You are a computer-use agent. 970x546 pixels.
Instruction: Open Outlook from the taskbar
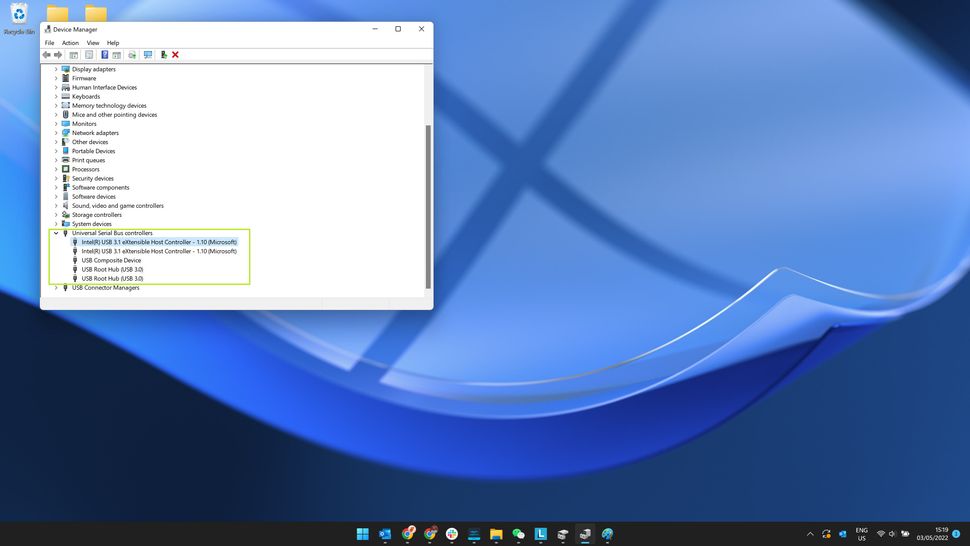pyautogui.click(x=385, y=534)
